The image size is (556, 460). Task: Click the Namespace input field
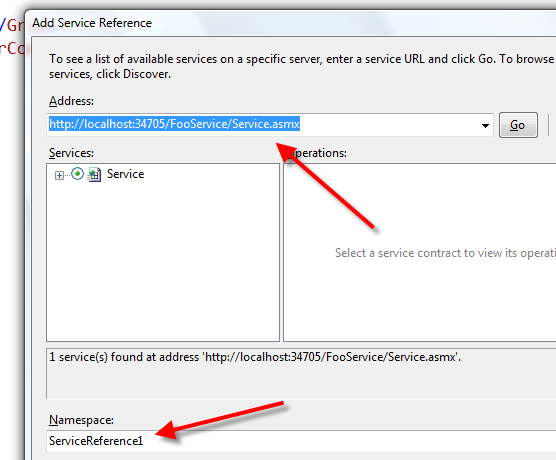point(301,441)
